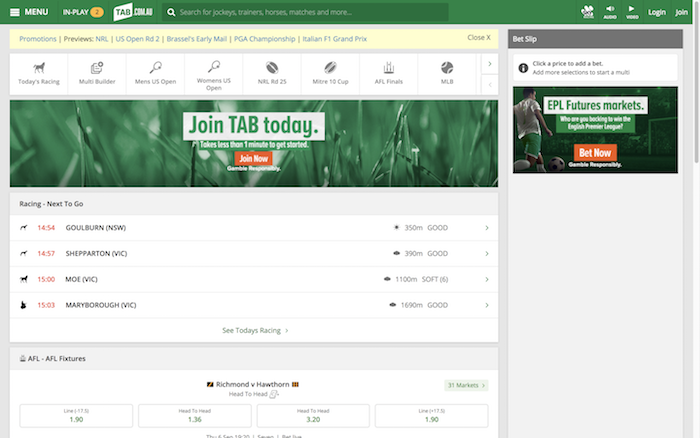Click the sunny weather icon for Goulburn
The width and height of the screenshot is (700, 438).
pos(396,228)
